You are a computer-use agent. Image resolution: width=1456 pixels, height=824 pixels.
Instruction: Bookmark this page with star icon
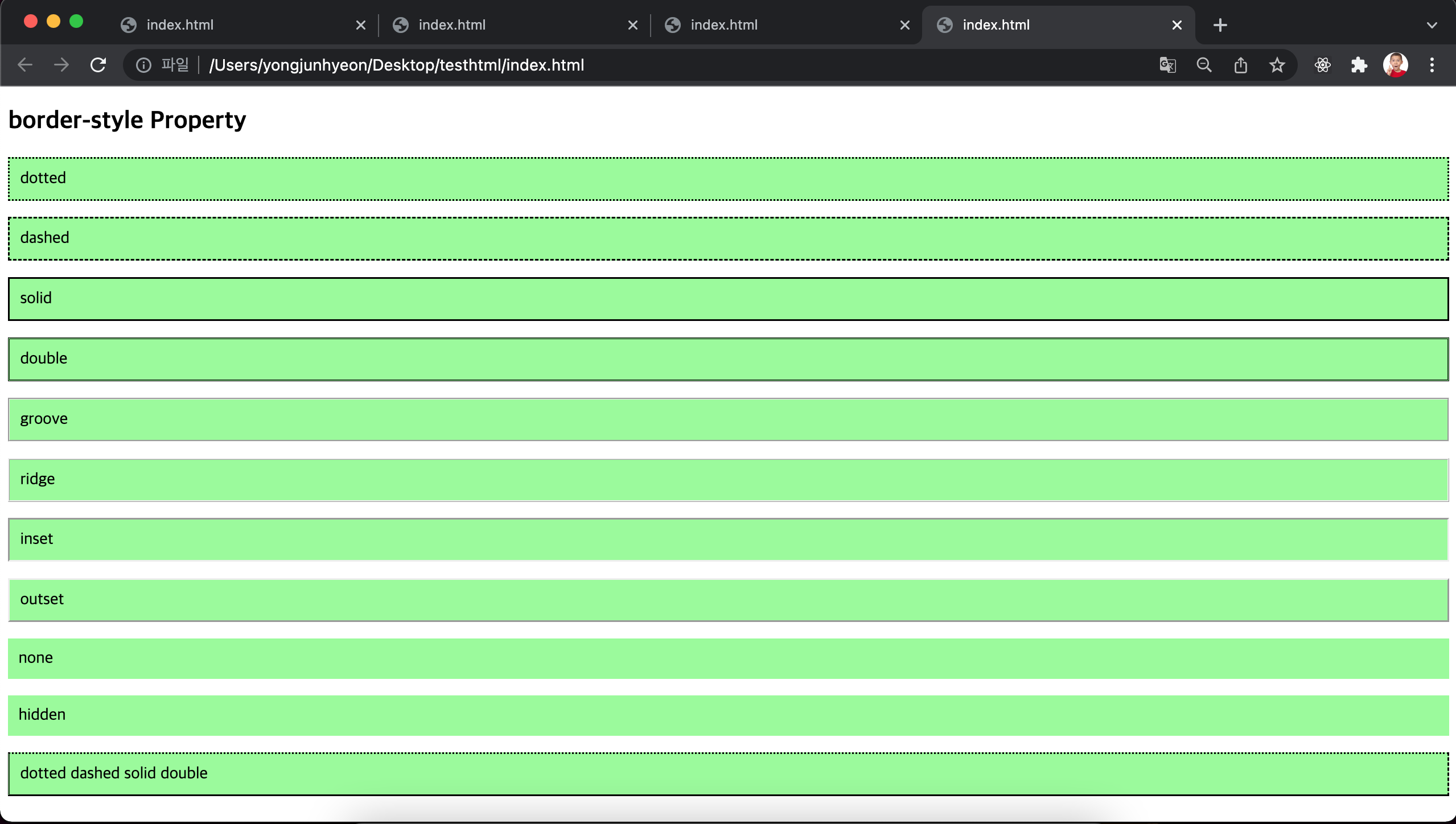coord(1277,65)
